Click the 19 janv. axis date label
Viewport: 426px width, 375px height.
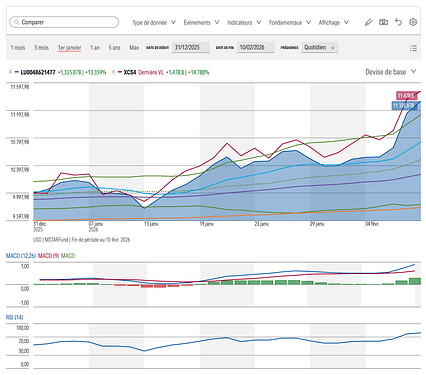point(207,224)
